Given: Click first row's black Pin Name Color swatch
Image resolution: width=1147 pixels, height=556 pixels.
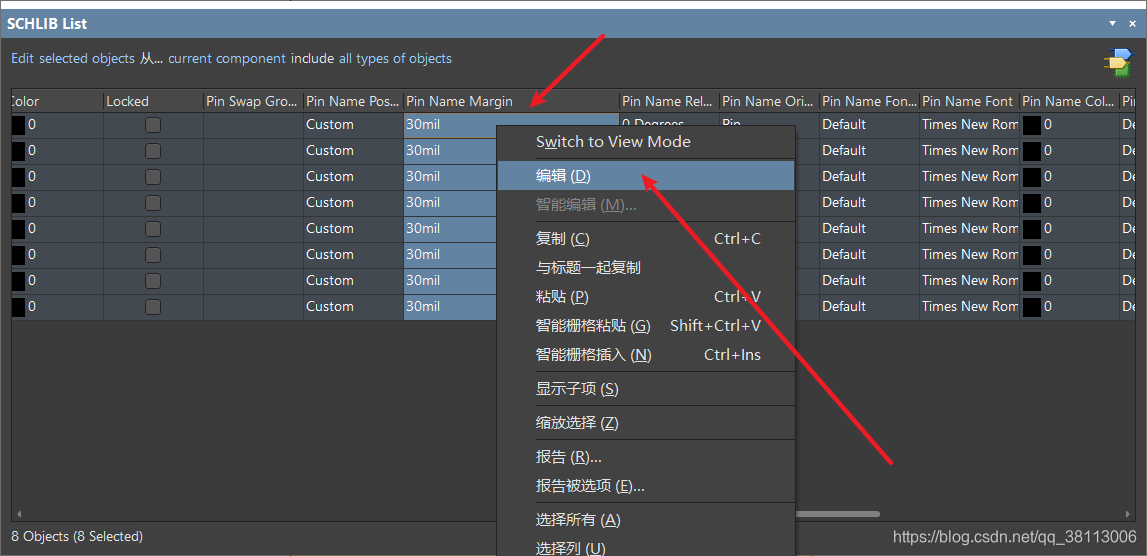Looking at the screenshot, I should pyautogui.click(x=1031, y=125).
